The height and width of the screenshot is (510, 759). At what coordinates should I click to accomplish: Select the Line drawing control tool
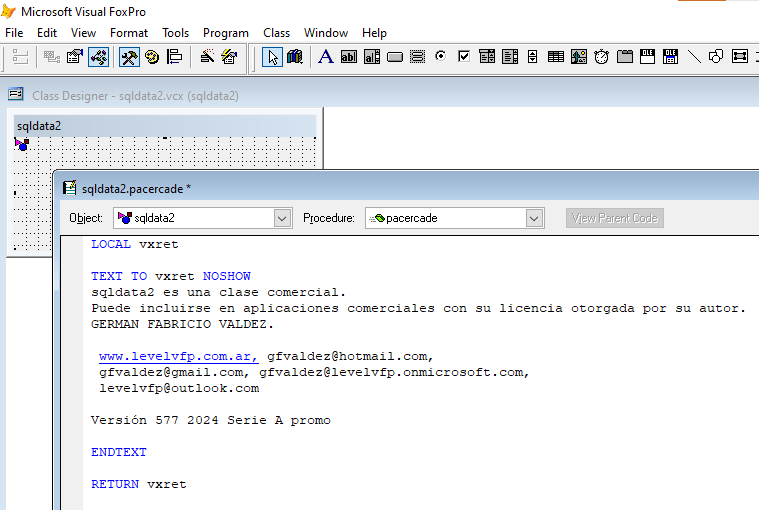(x=694, y=57)
